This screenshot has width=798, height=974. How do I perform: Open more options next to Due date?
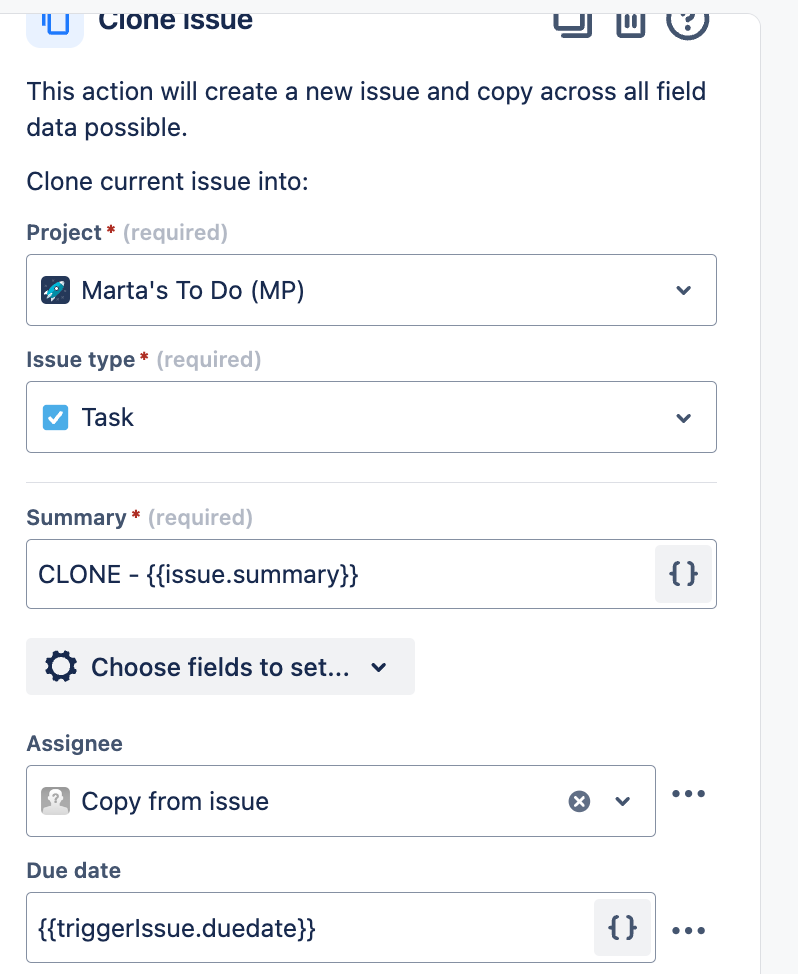689,930
